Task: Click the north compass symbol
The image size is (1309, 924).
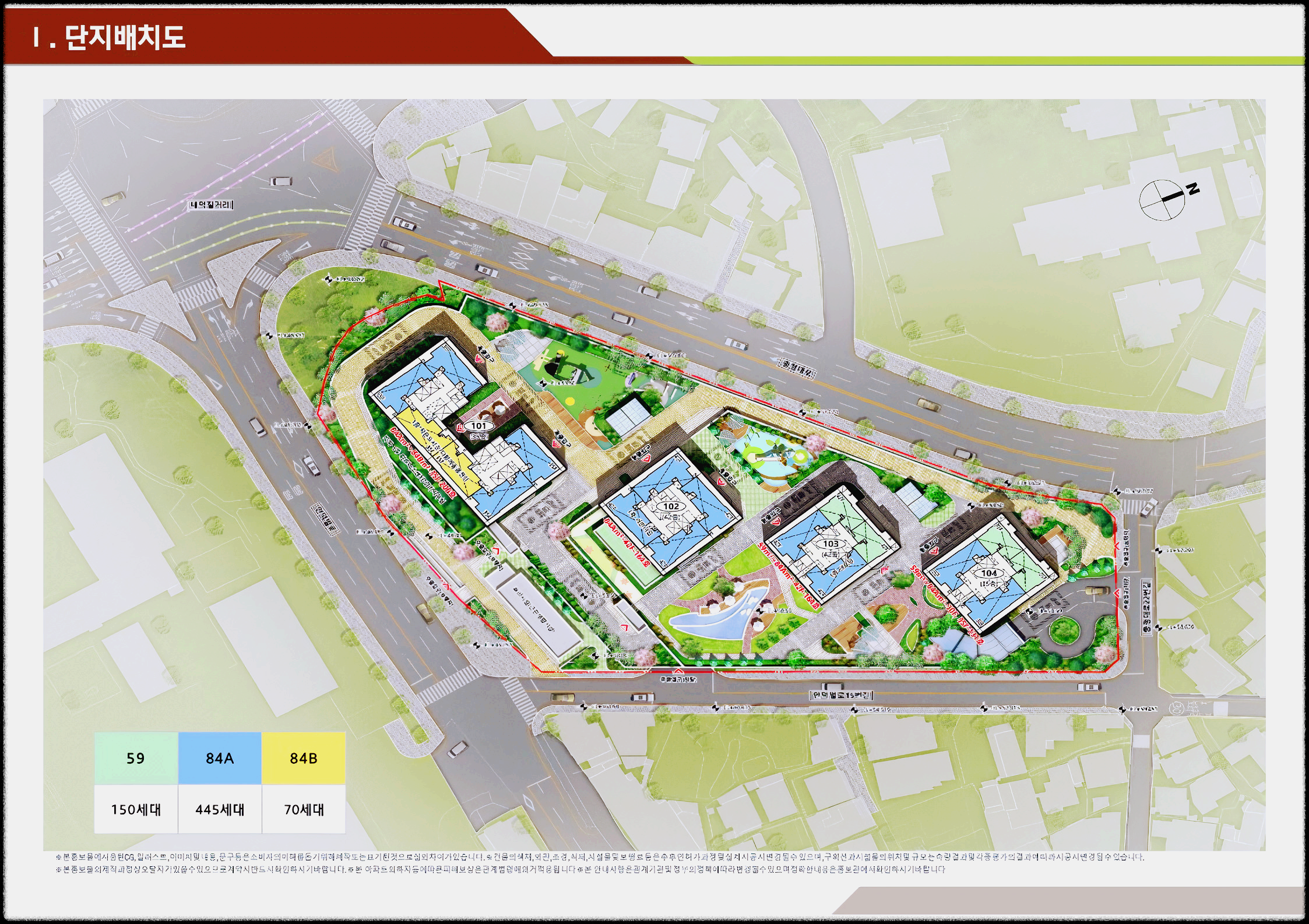Action: point(1163,199)
